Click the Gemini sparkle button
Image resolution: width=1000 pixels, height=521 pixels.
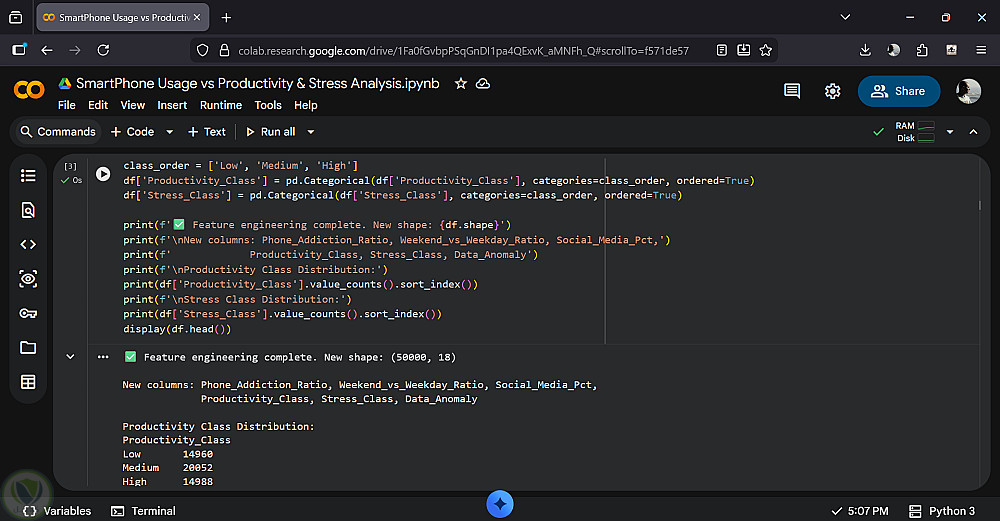500,504
